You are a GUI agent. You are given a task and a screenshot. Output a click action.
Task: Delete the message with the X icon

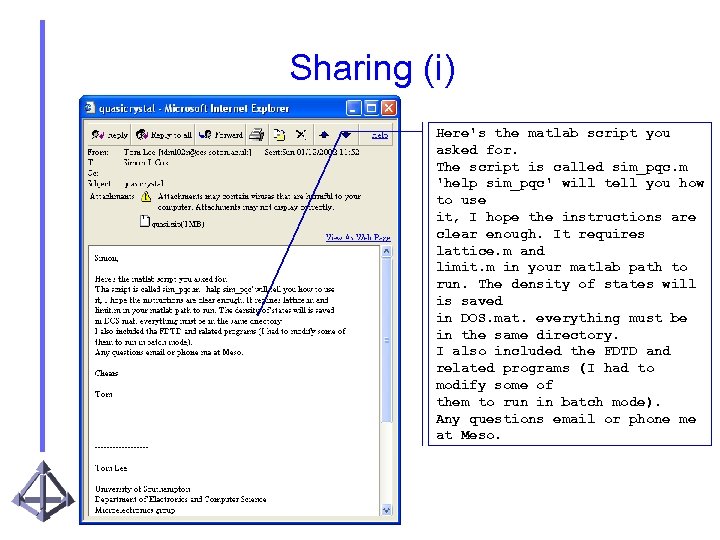(301, 135)
